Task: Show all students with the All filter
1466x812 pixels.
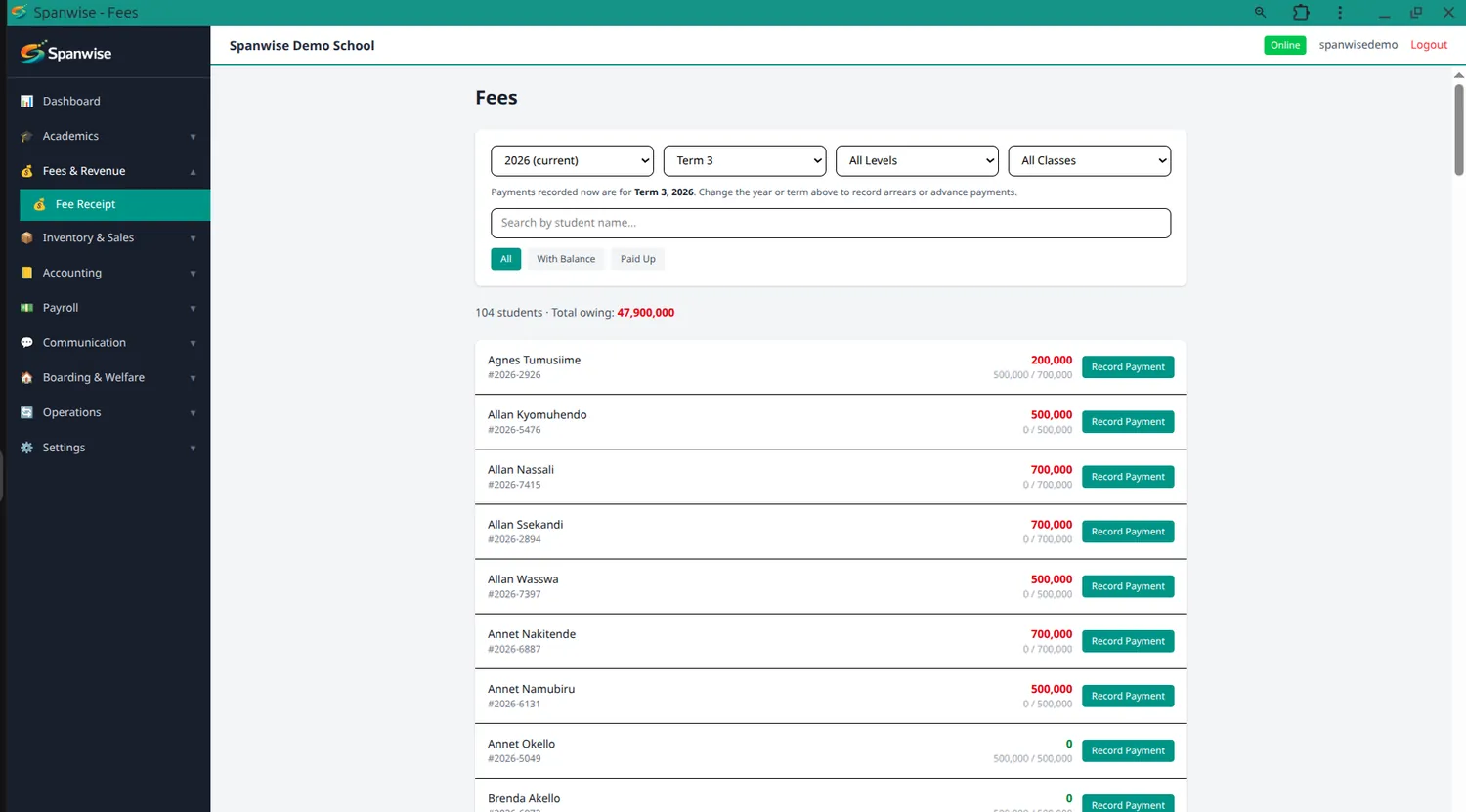Action: 505,259
